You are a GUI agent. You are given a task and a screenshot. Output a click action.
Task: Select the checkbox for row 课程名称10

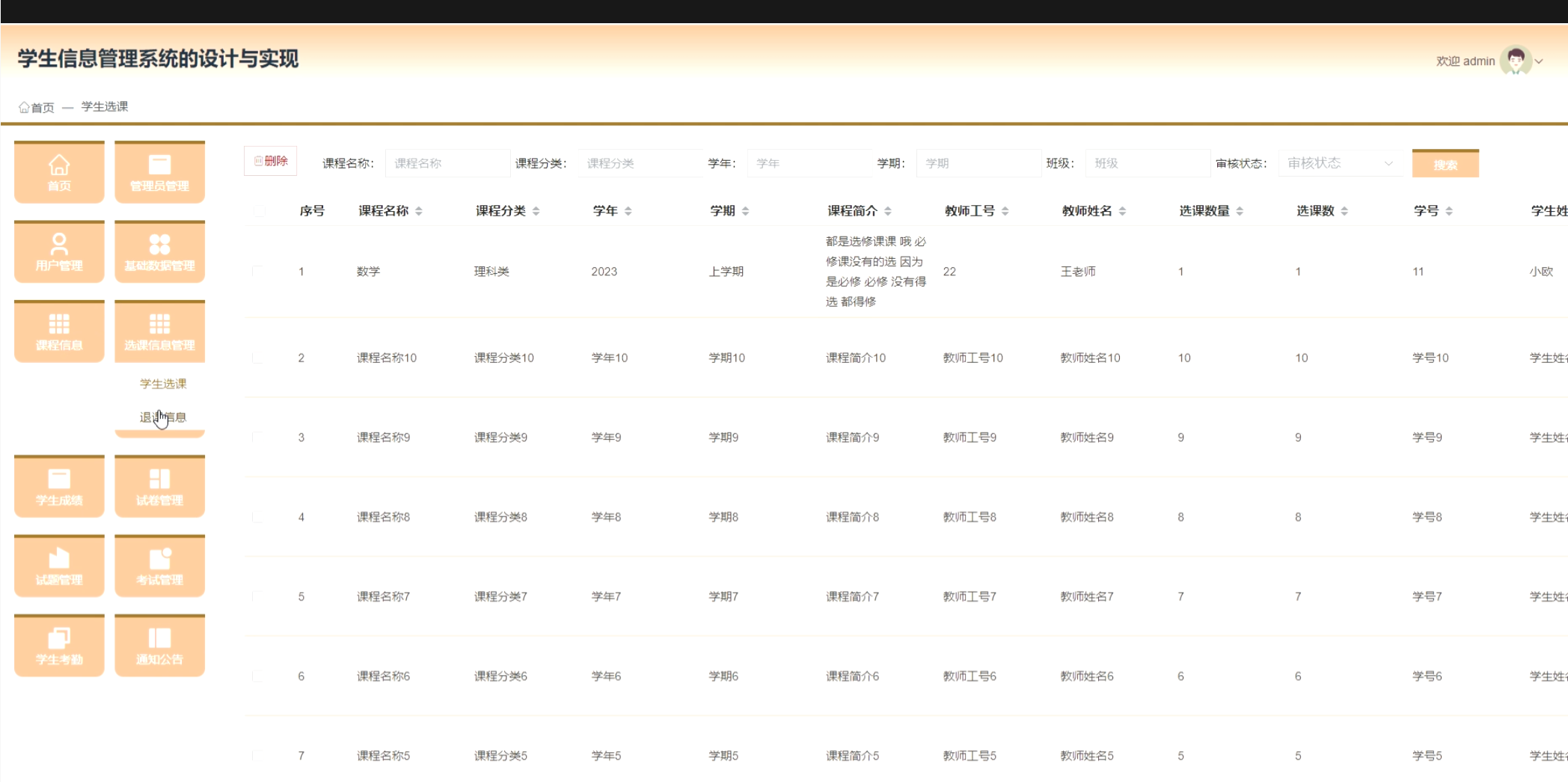click(258, 358)
